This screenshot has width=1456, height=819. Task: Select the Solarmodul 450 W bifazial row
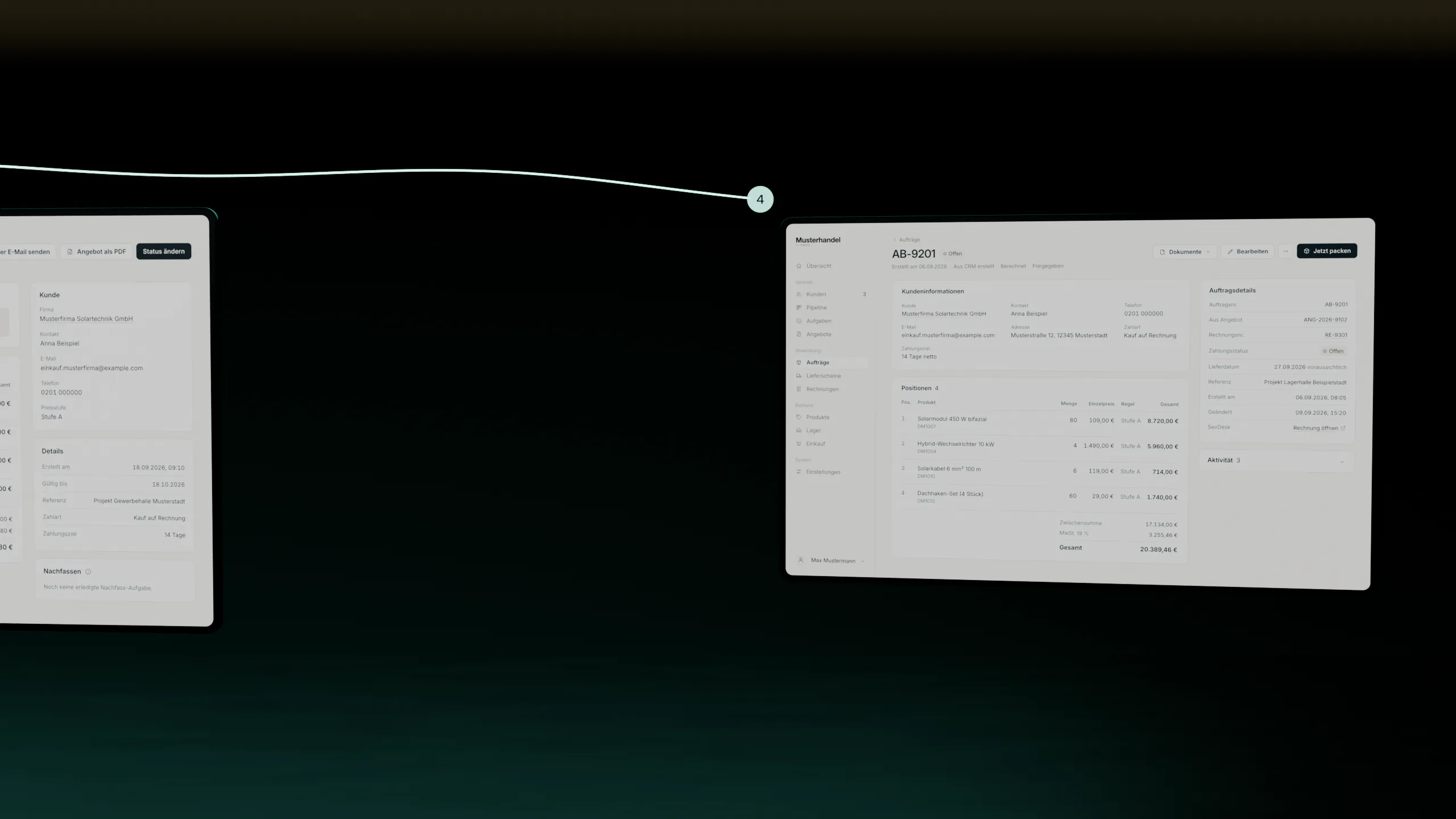point(1040,422)
